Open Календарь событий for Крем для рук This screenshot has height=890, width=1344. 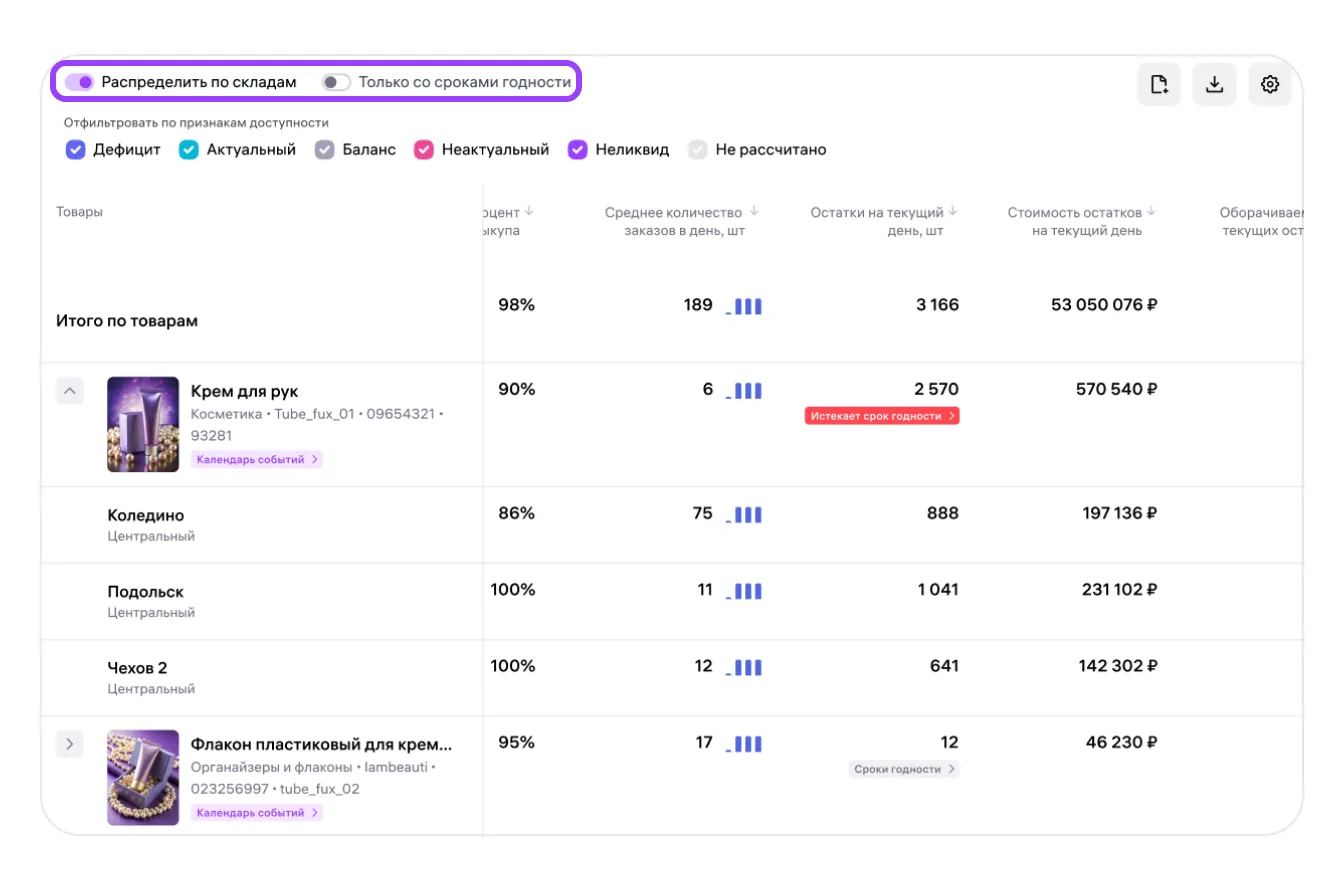[x=257, y=460]
